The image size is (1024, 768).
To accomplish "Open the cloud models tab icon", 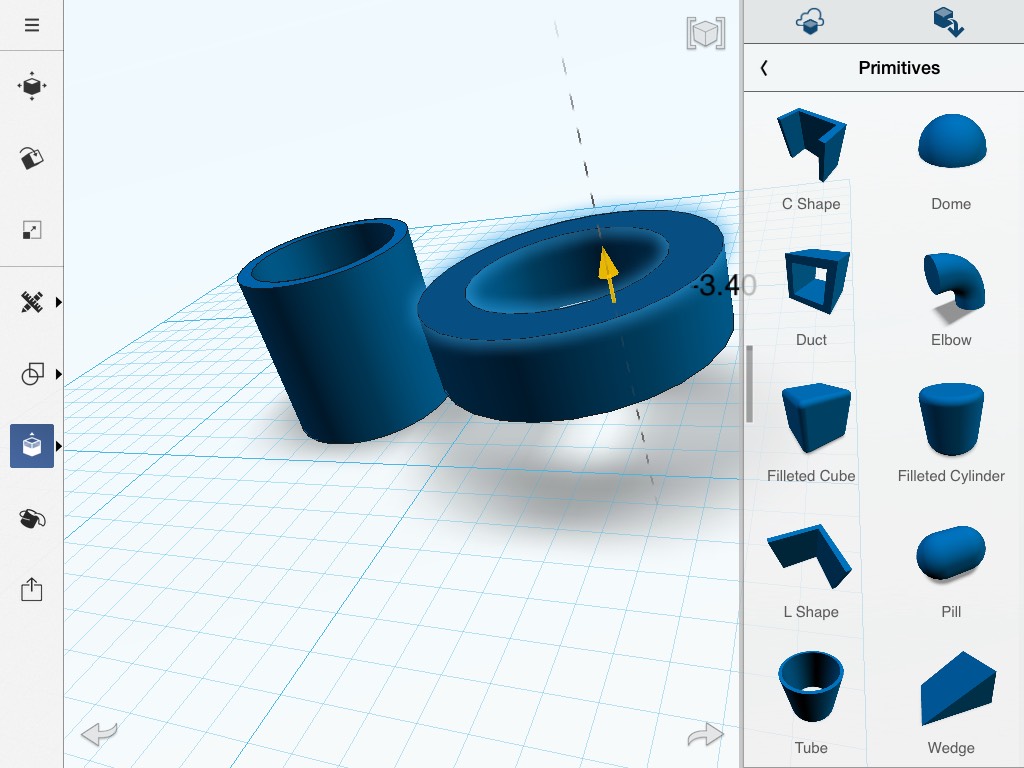I will pyautogui.click(x=810, y=21).
